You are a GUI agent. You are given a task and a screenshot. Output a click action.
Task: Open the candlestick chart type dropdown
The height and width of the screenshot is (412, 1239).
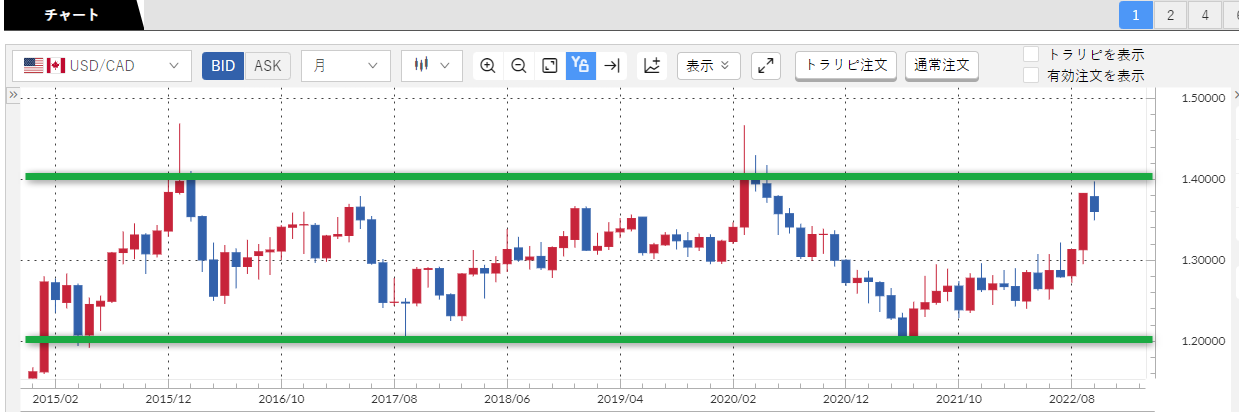point(431,66)
